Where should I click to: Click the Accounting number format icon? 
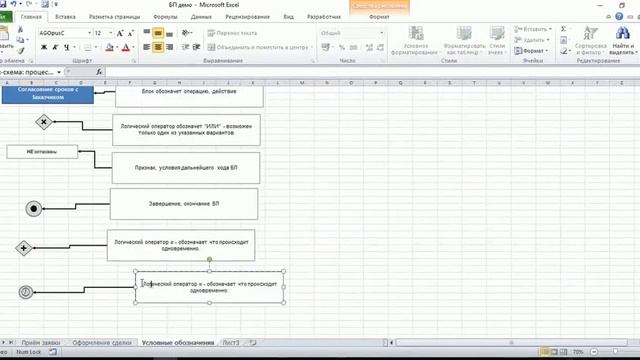point(325,47)
